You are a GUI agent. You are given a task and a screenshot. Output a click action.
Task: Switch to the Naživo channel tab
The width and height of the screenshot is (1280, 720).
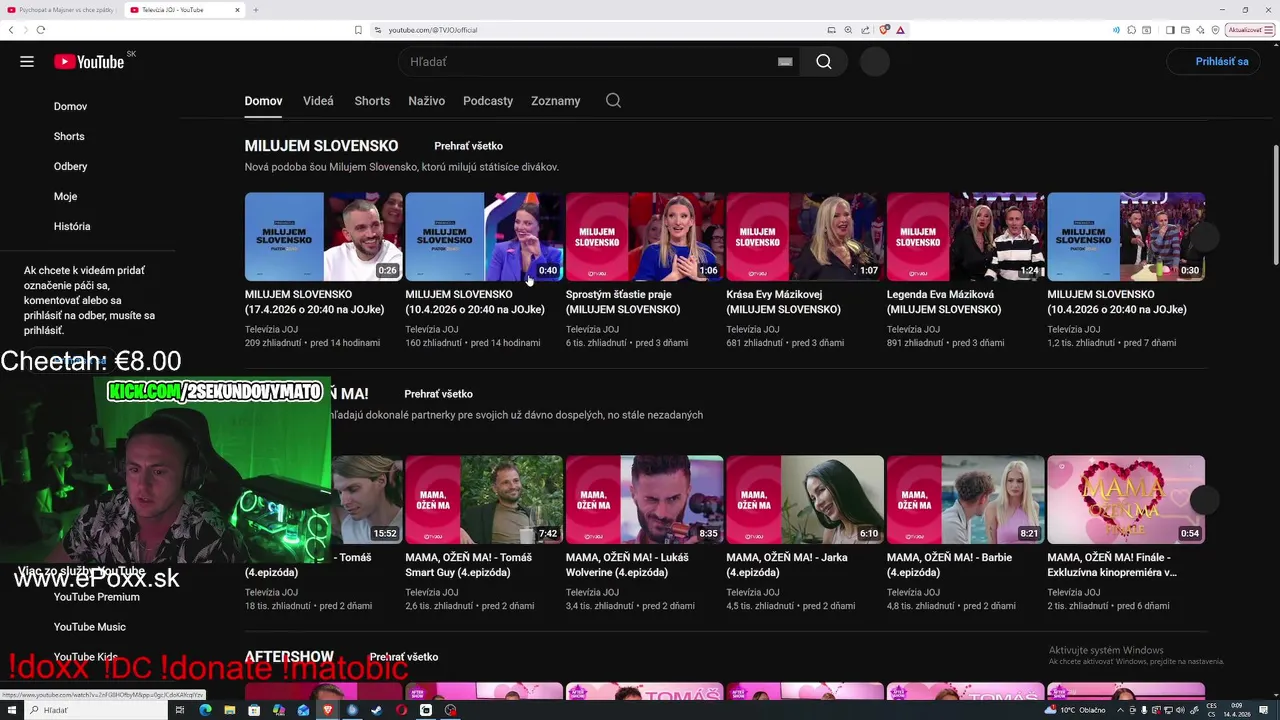(426, 101)
